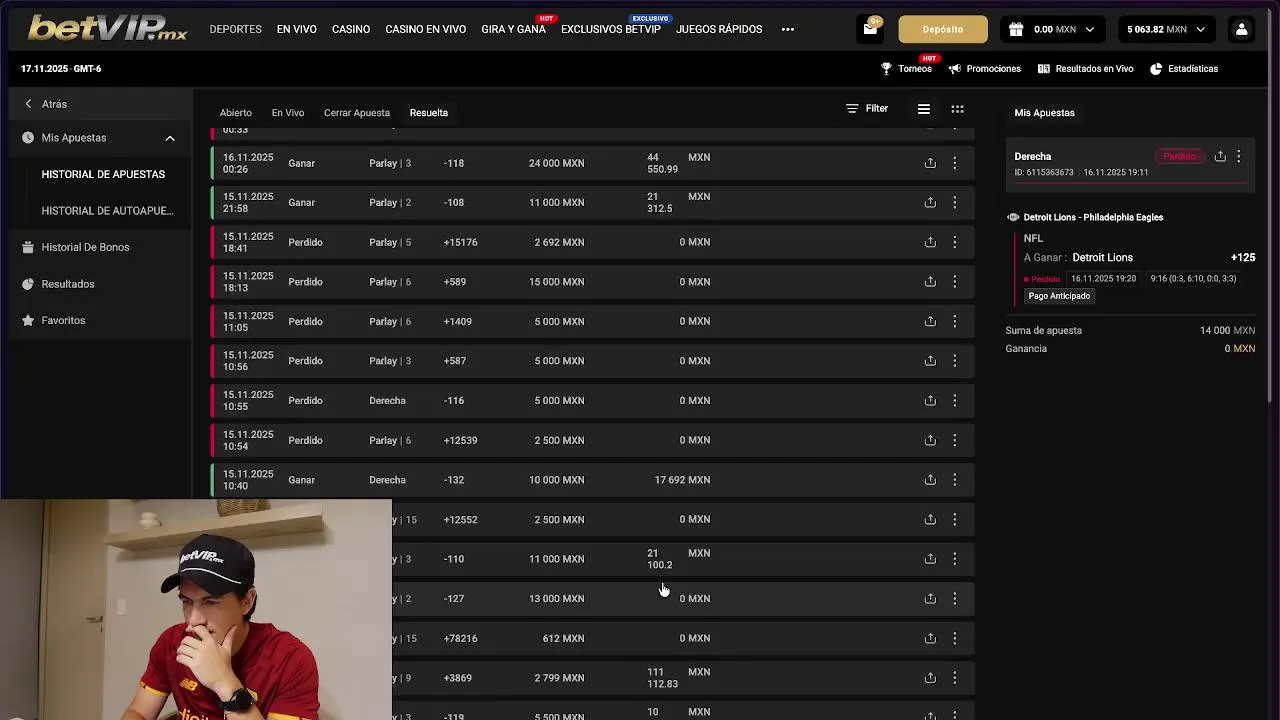Open DEPORTES in the top navigation
The image size is (1280, 720).
(x=236, y=29)
